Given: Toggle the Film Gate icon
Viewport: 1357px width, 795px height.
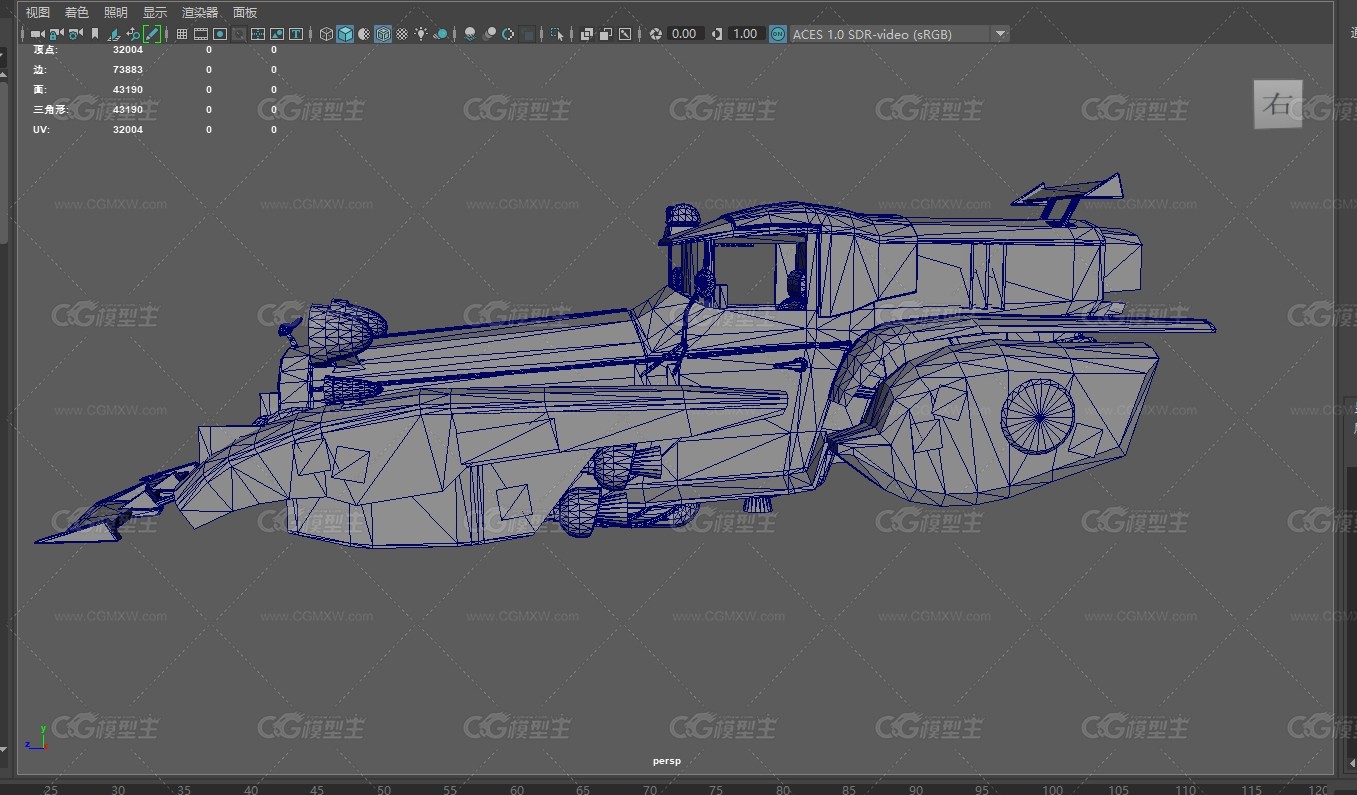Looking at the screenshot, I should pyautogui.click(x=201, y=34).
